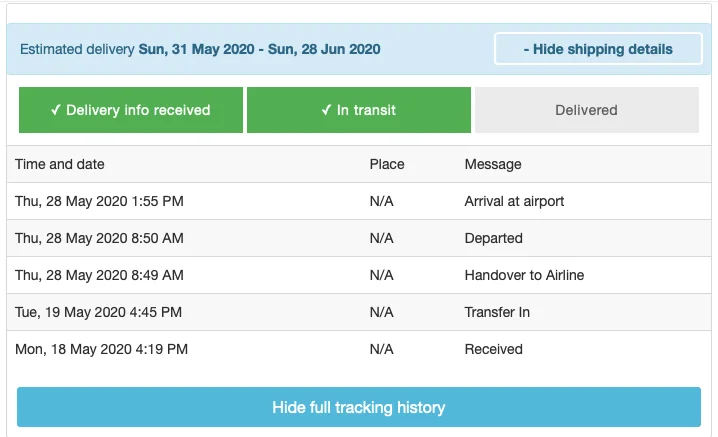The image size is (718, 437).
Task: Click the Estimated delivery date range
Action: pos(259,49)
